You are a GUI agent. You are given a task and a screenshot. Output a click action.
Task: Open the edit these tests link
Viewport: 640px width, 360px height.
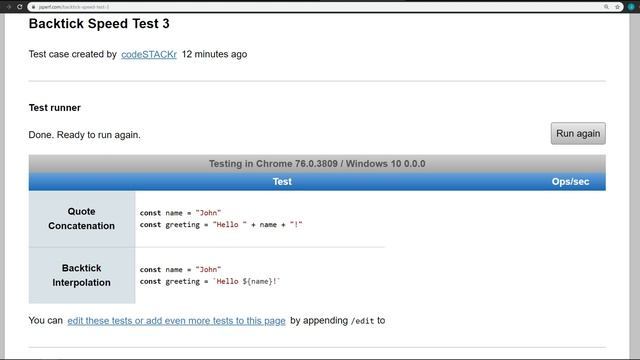click(x=176, y=321)
